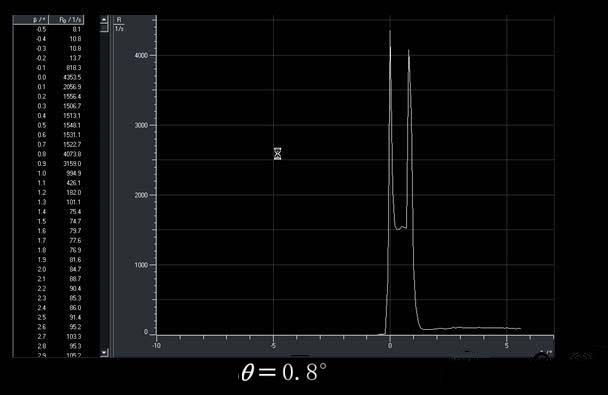Viewport: 608px width, 395px height.
Task: Click the second curve peak near 0.8
Action: (x=409, y=51)
